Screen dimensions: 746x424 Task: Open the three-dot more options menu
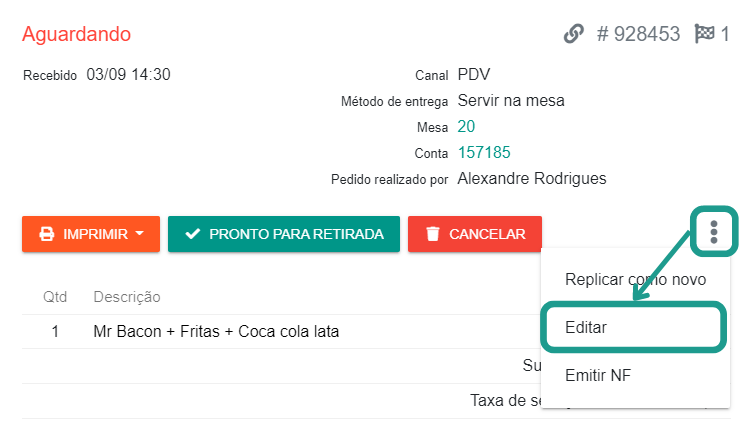click(x=713, y=233)
